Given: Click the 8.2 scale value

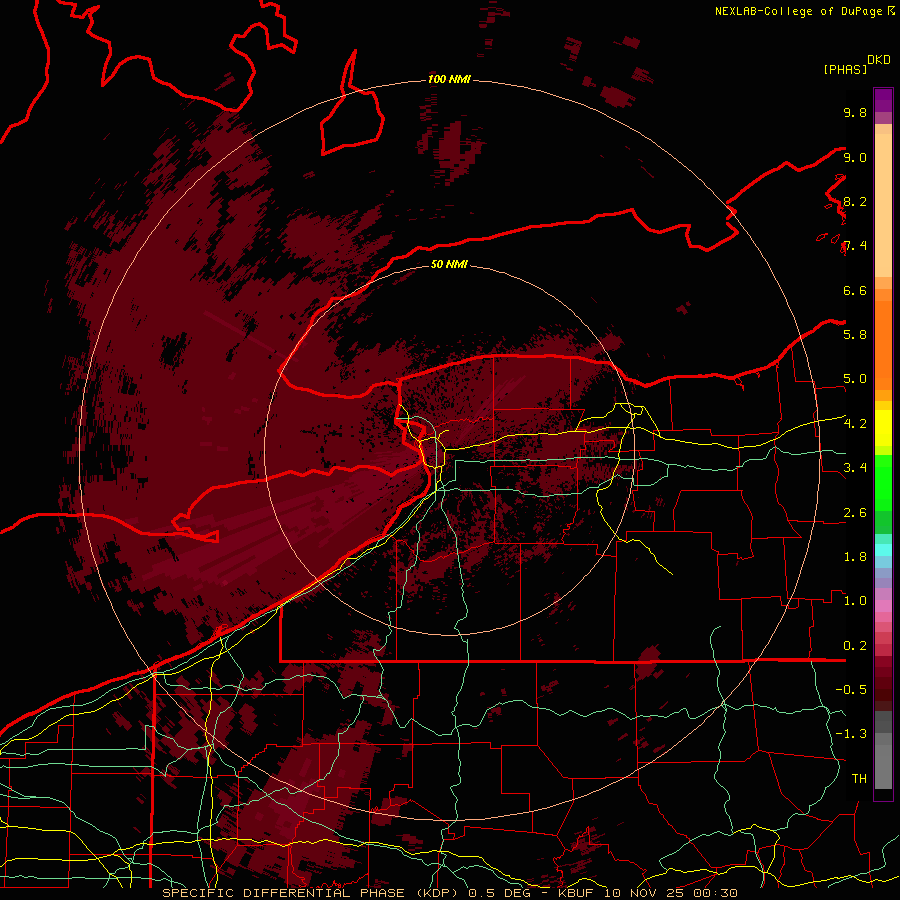Looking at the screenshot, I should (855, 201).
